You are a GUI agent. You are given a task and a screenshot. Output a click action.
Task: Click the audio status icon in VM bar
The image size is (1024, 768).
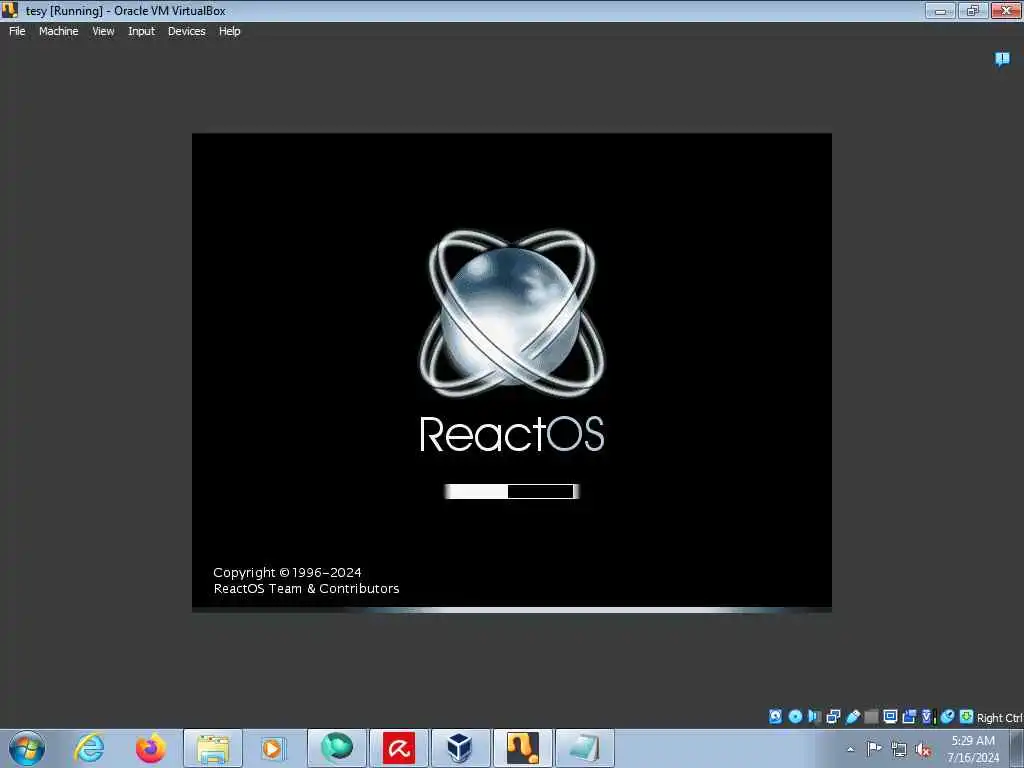tap(814, 716)
